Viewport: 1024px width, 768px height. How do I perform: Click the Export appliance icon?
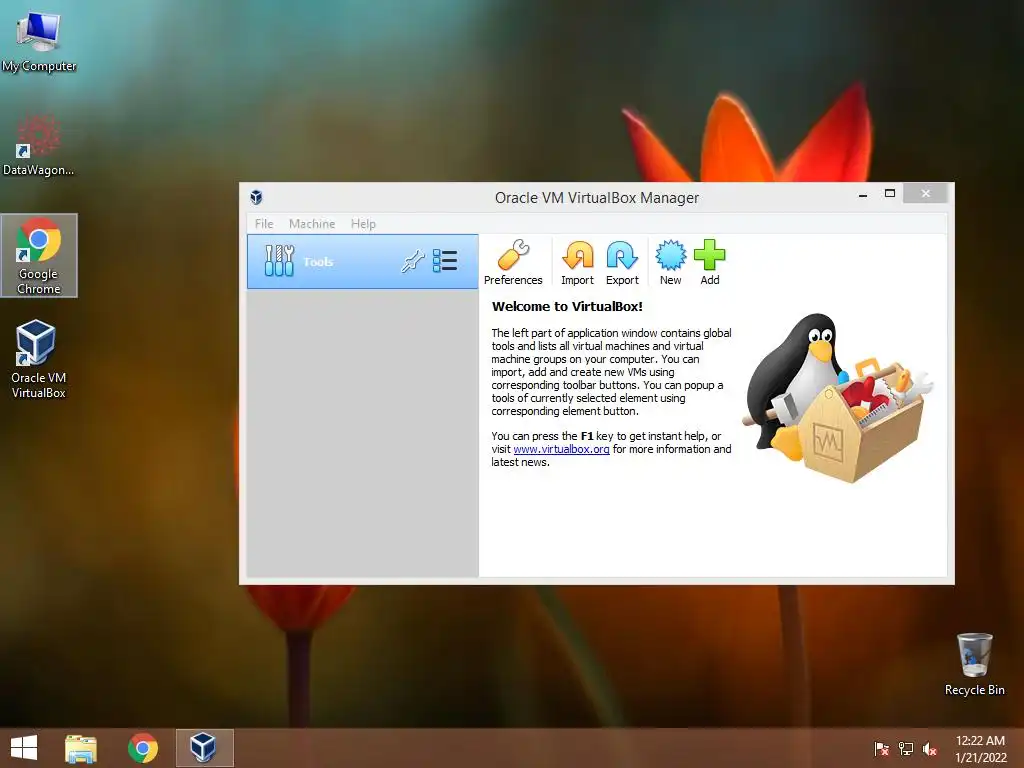pos(622,255)
